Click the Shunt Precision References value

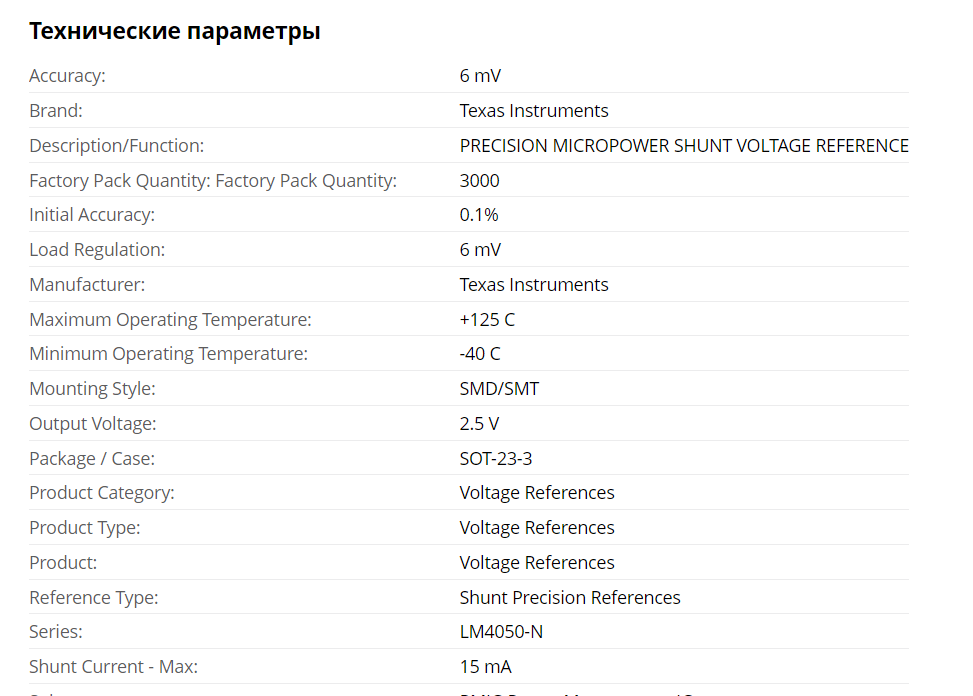[570, 598]
